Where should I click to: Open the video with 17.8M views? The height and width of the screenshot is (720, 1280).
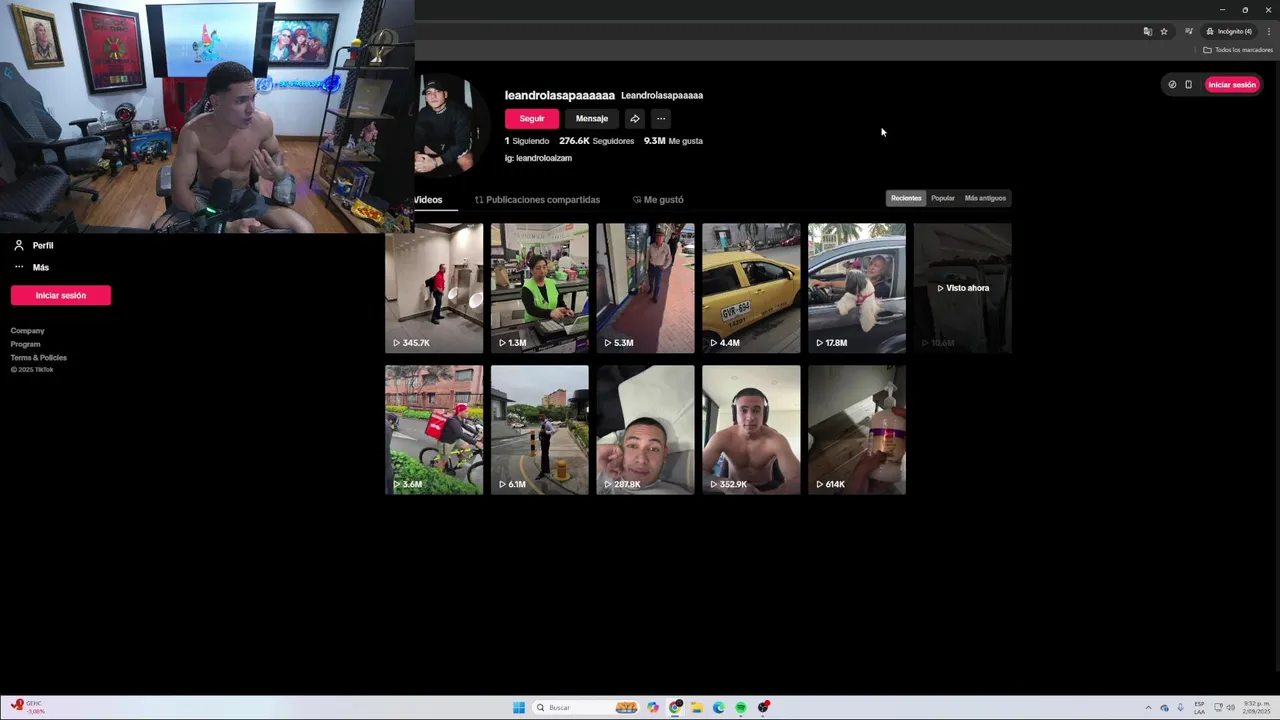[x=857, y=288]
